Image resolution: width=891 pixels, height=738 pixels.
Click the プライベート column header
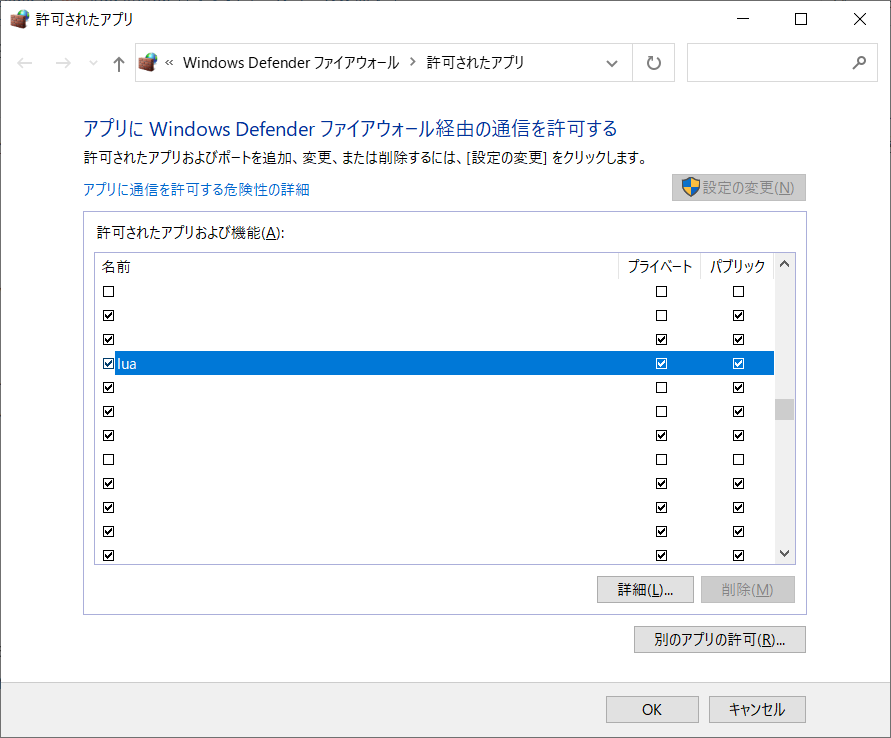[x=660, y=266]
